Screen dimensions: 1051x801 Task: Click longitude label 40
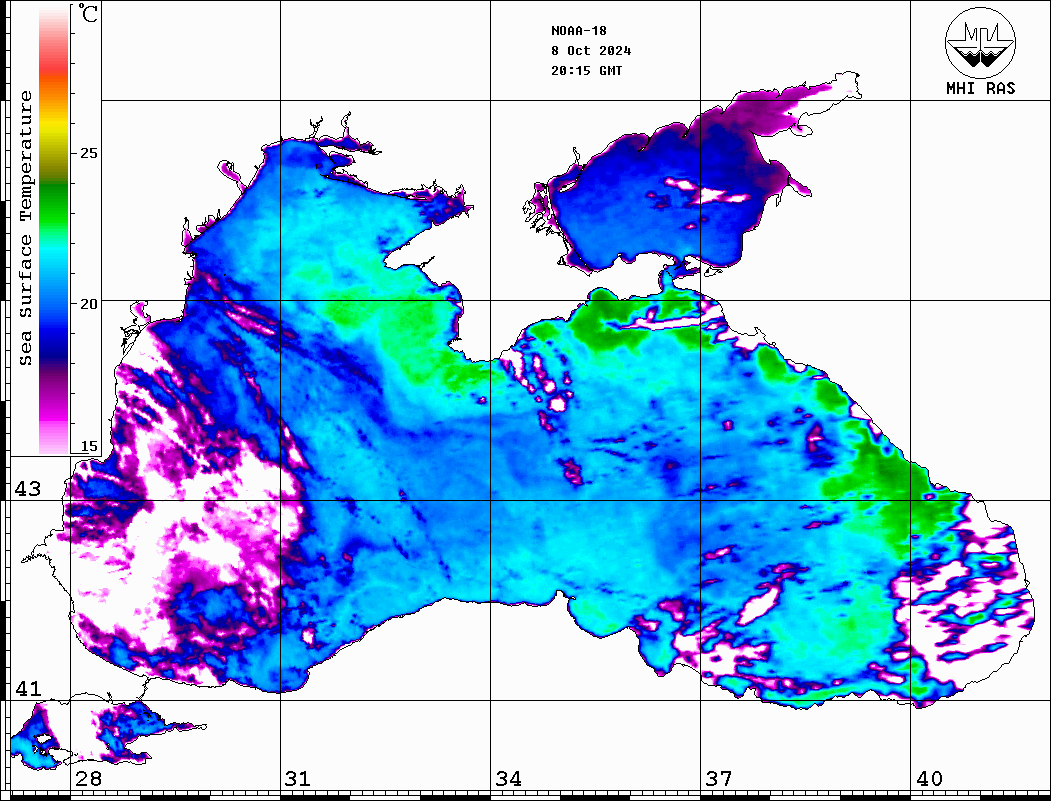929,779
